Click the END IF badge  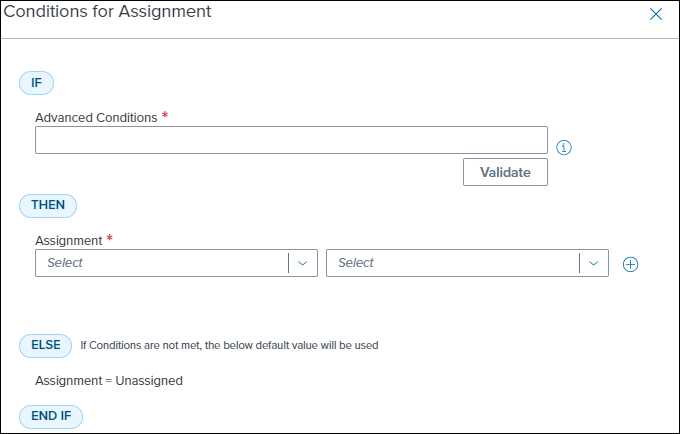pos(51,416)
